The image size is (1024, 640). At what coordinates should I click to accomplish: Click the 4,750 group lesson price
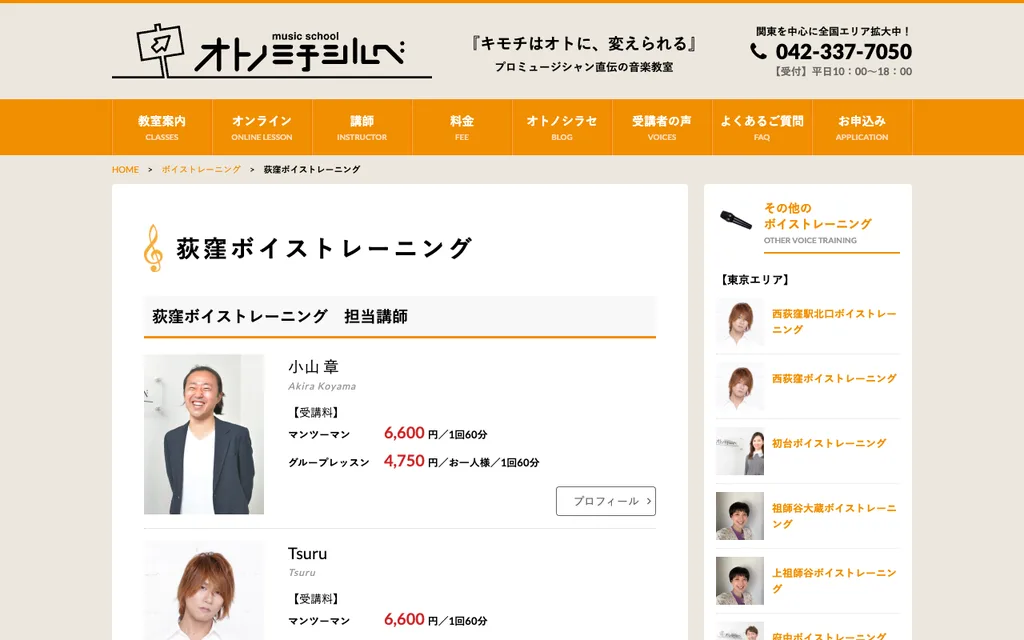(x=404, y=461)
